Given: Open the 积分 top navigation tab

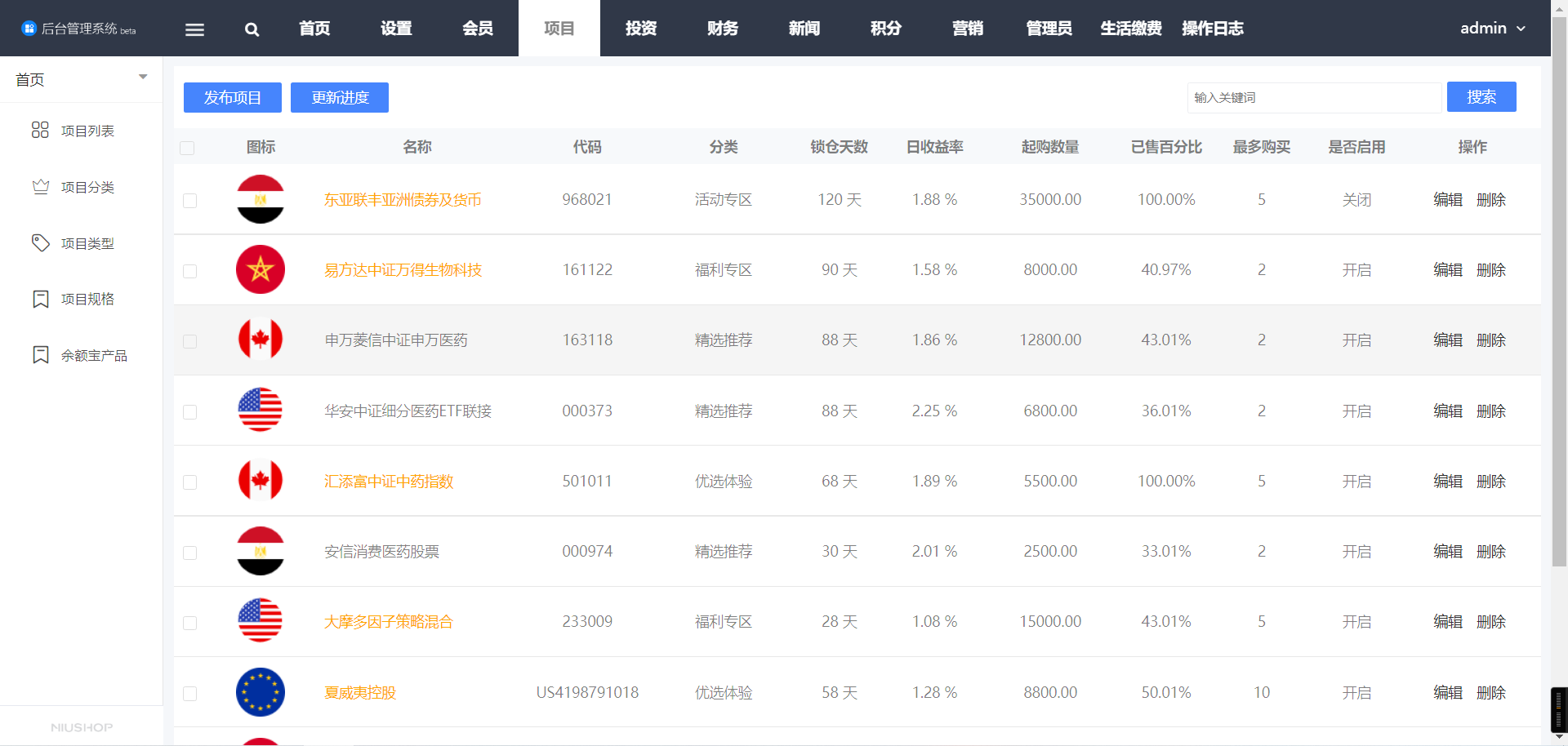Looking at the screenshot, I should (886, 29).
